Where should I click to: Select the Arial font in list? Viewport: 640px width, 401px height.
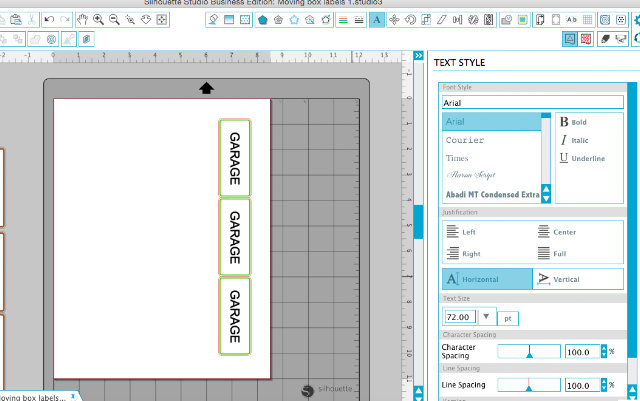tap(491, 122)
